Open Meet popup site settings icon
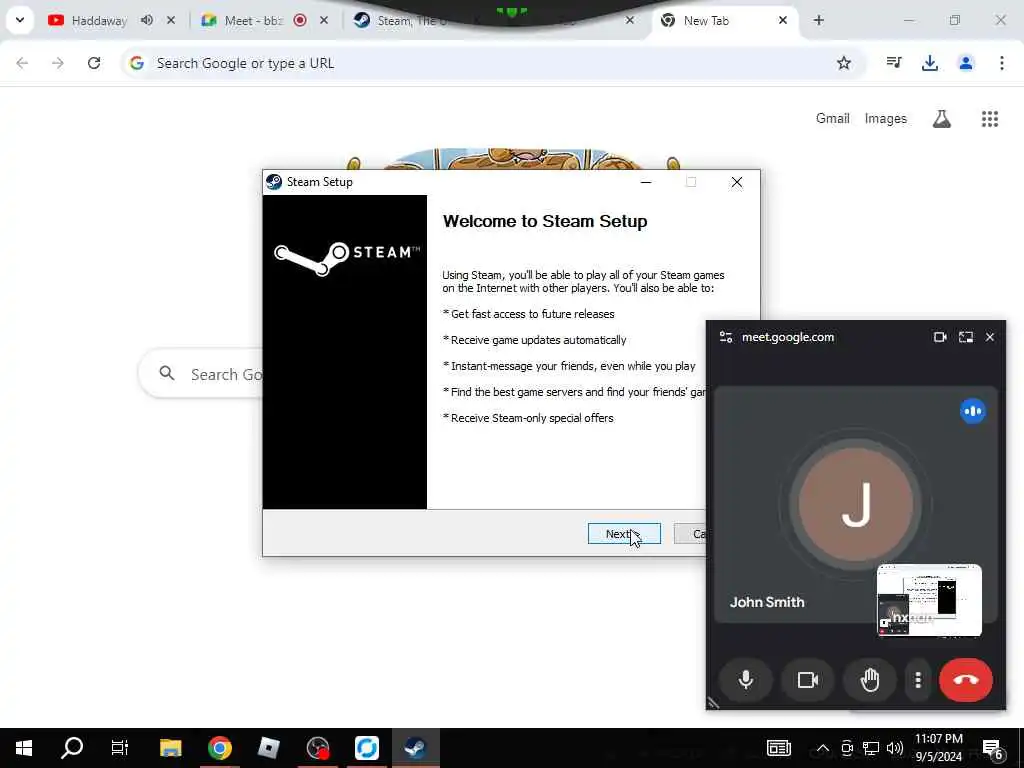 pos(726,337)
